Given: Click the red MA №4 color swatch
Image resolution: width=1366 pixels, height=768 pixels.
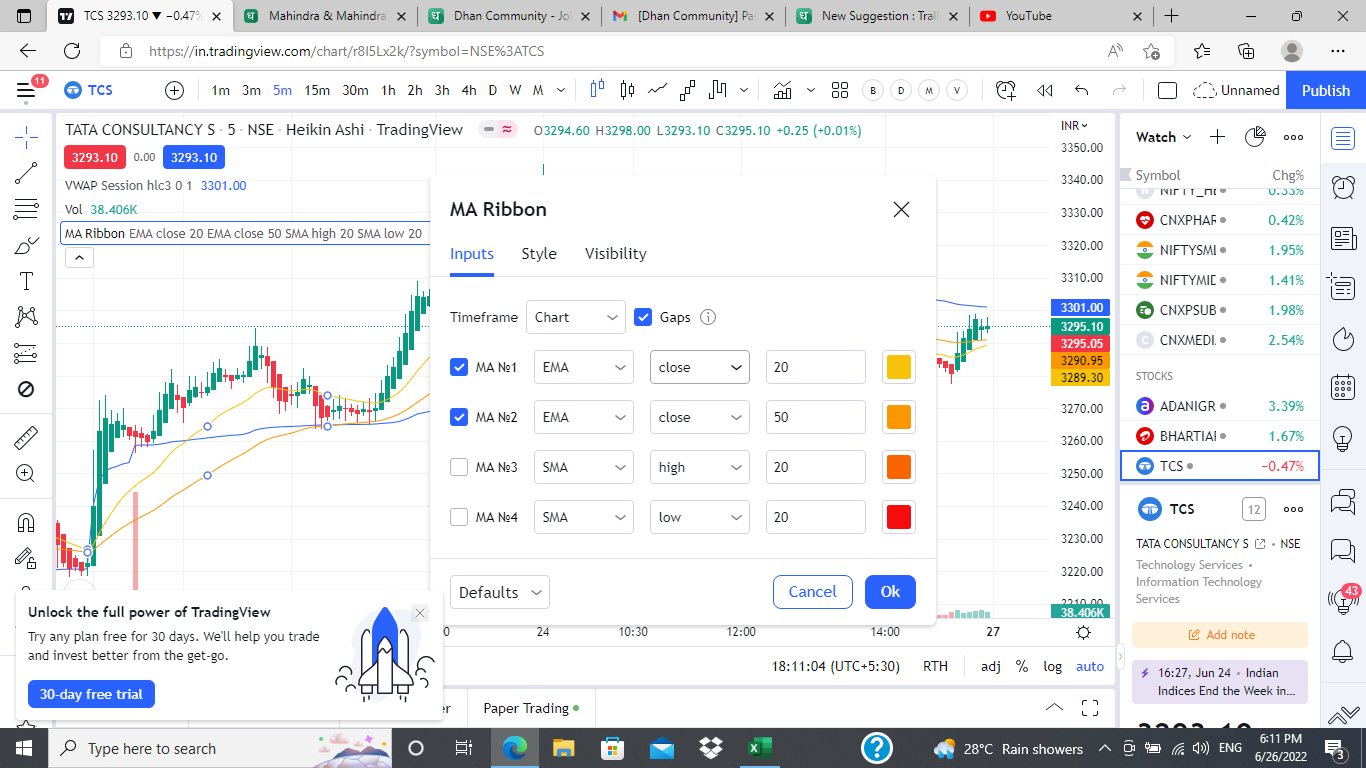Looking at the screenshot, I should [x=899, y=517].
